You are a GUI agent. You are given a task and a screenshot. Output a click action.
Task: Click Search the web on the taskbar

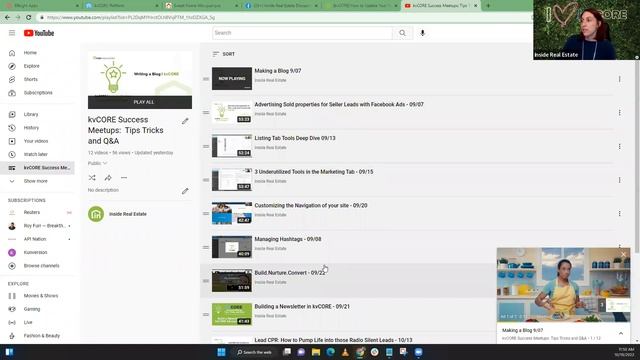click(x=255, y=352)
